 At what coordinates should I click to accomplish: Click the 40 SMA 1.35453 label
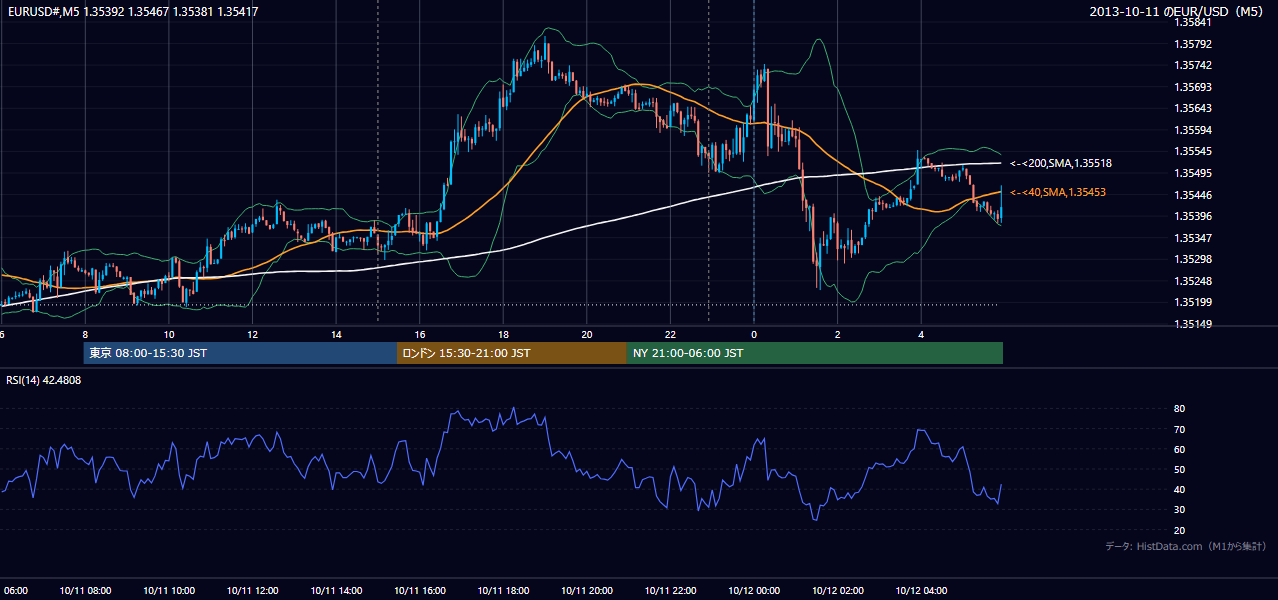pyautogui.click(x=1058, y=192)
